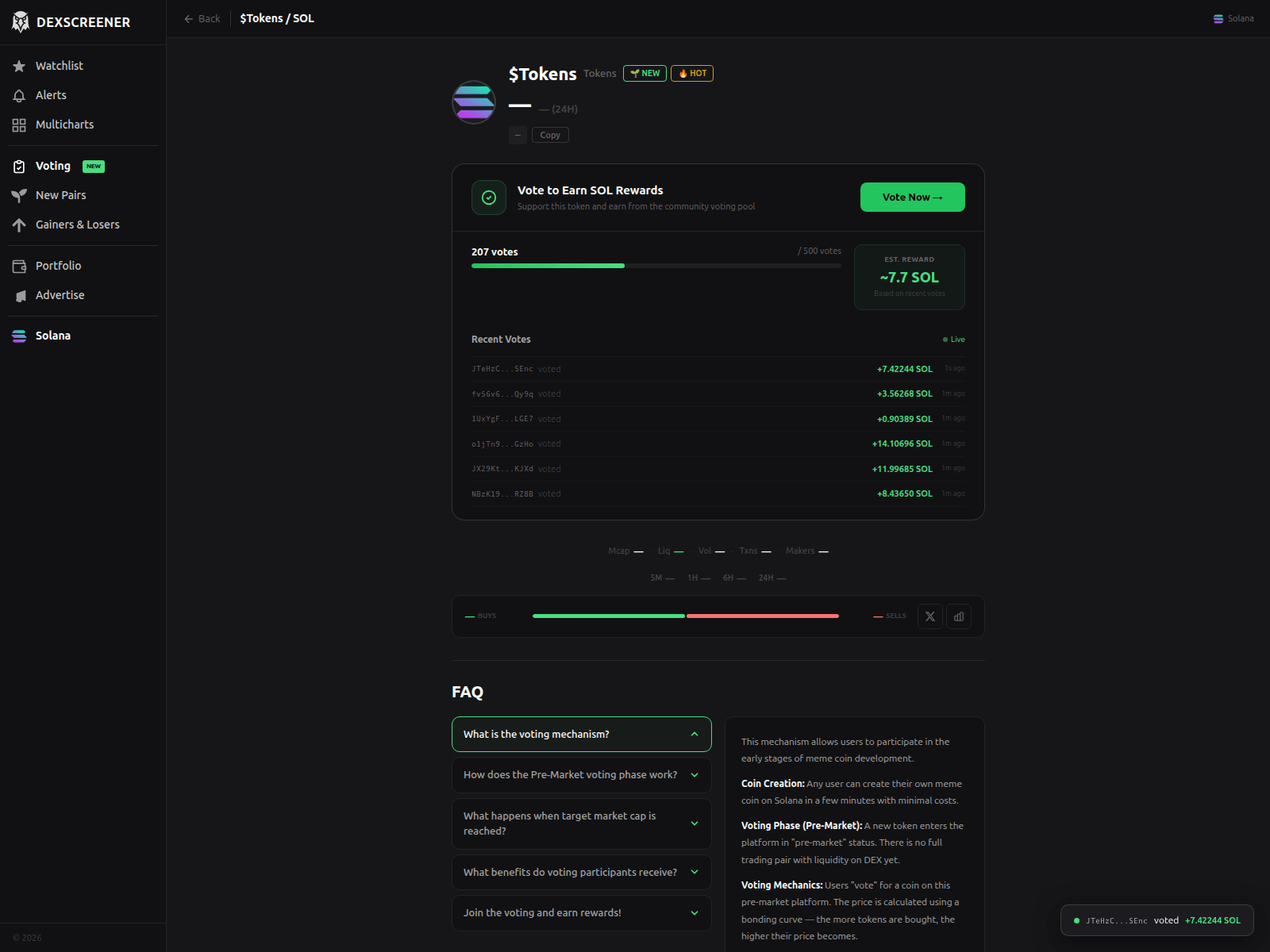
Task: Collapse 'What is the voting mechanism?' chevron
Action: (695, 734)
